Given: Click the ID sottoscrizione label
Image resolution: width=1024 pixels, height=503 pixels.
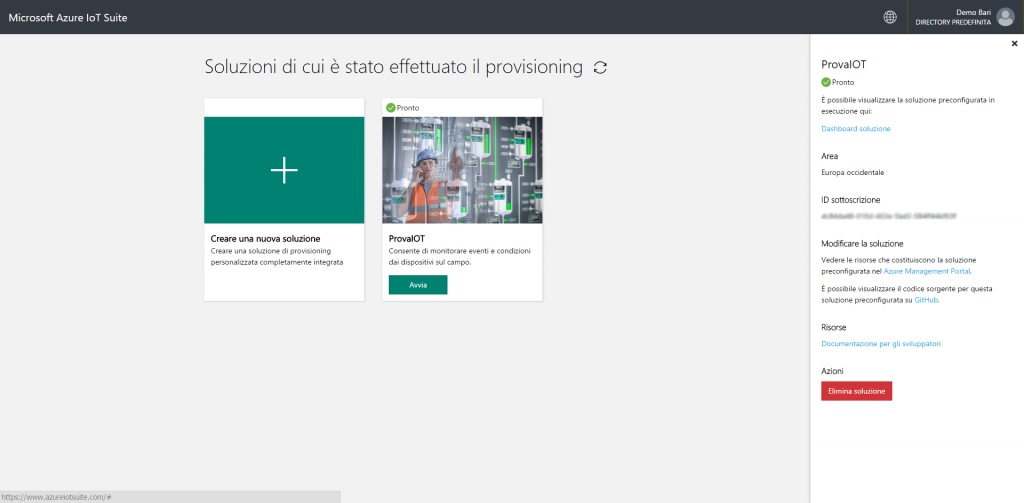Looking at the screenshot, I should (x=851, y=200).
